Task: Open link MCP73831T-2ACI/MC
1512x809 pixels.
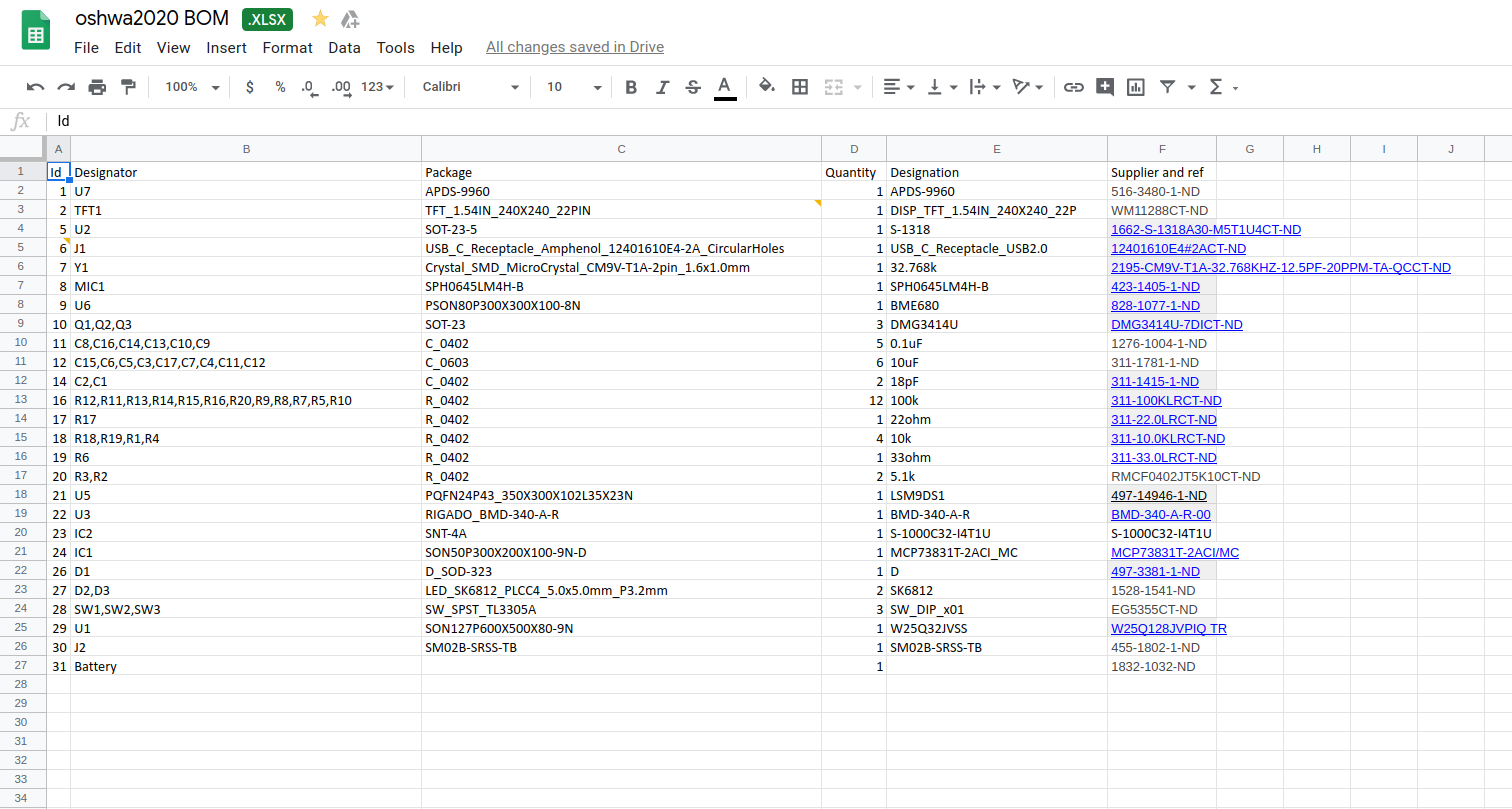Action: point(1175,553)
